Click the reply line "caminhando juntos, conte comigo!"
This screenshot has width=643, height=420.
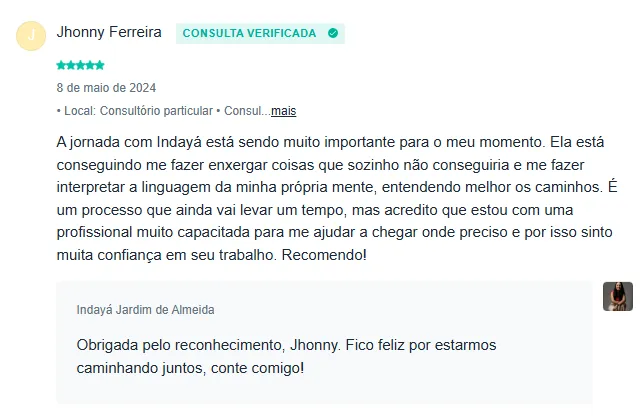[190, 368]
